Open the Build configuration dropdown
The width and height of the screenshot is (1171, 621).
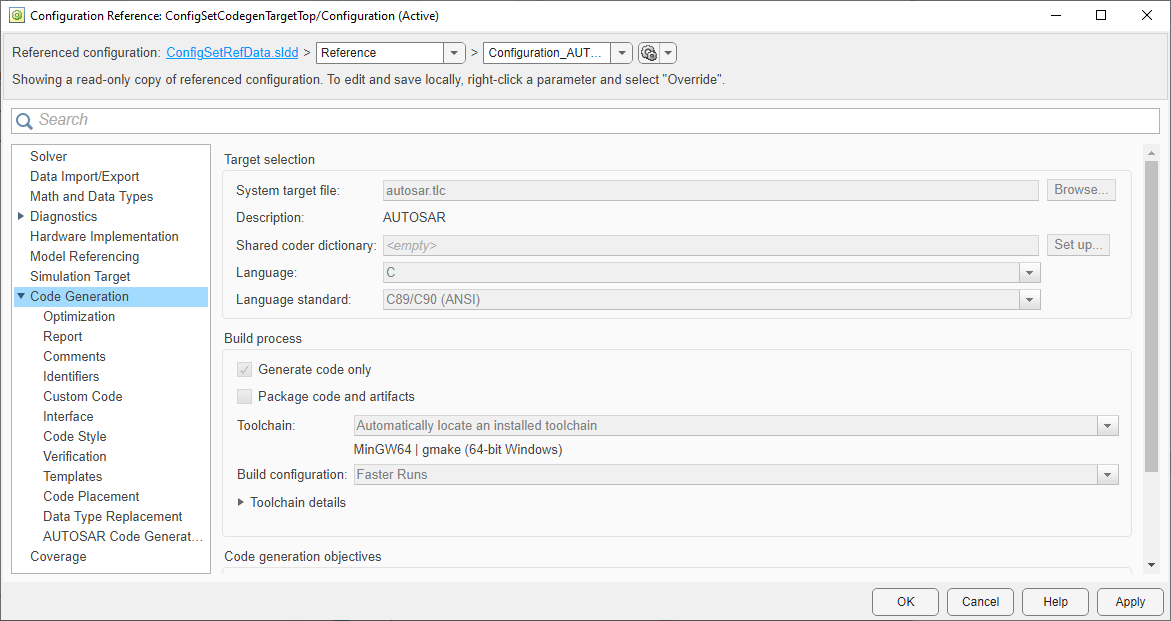click(1107, 475)
